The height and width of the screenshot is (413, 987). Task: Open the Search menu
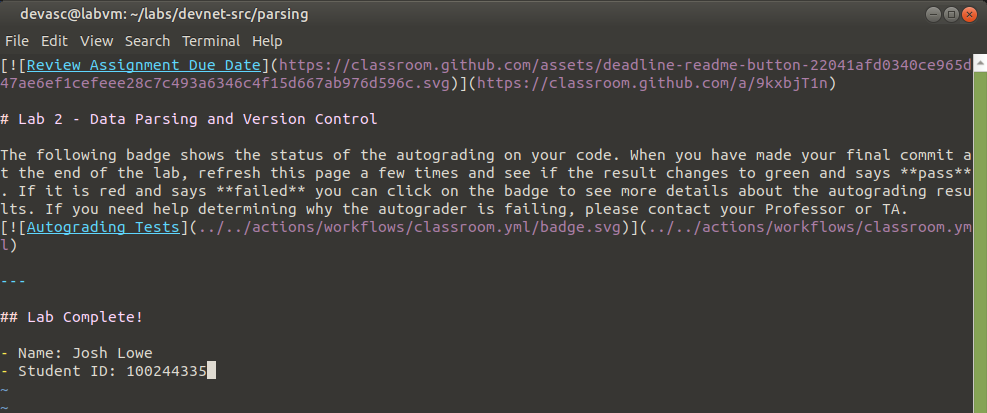pyautogui.click(x=147, y=41)
